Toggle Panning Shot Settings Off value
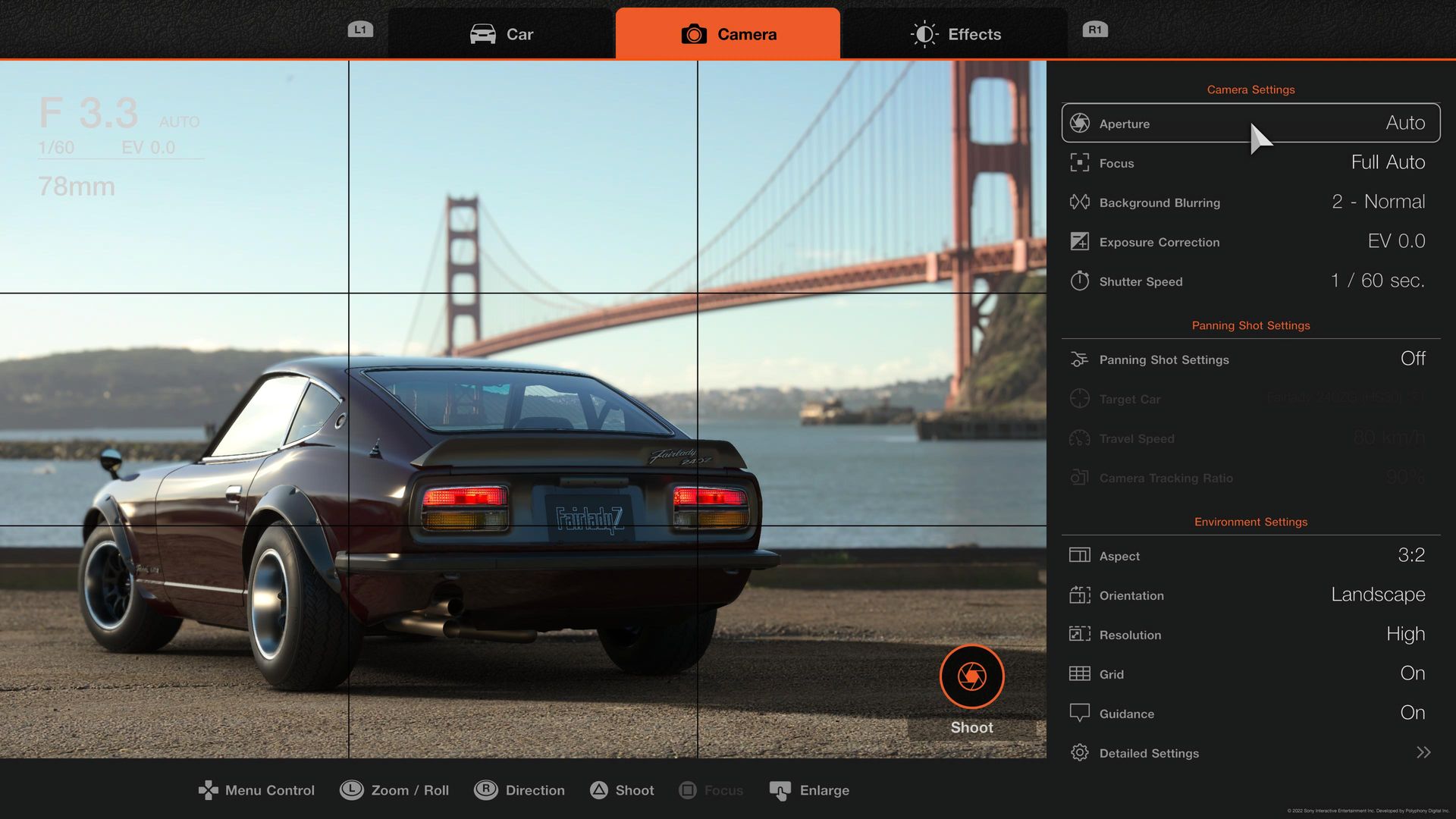This screenshot has width=1456, height=819. (x=1412, y=359)
